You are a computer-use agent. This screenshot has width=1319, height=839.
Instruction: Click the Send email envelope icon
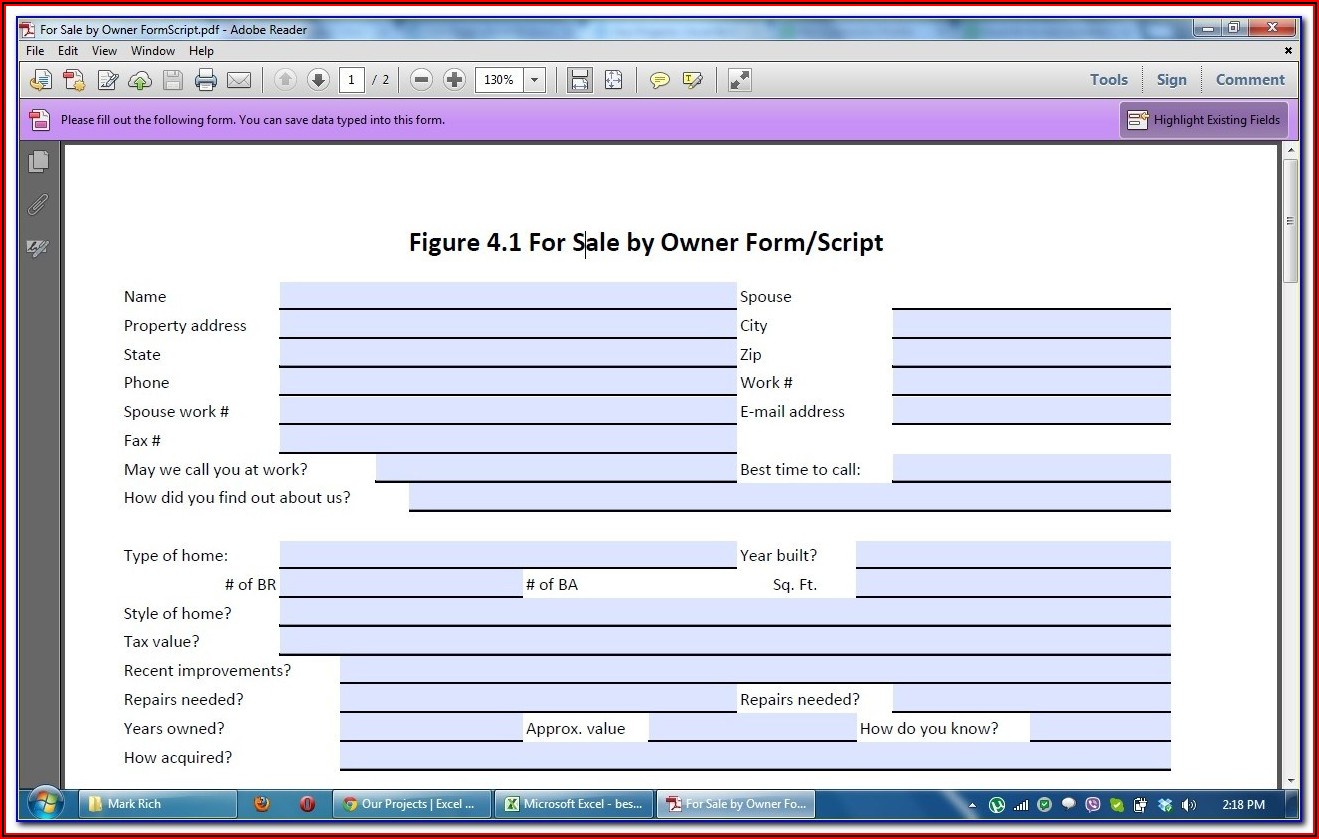pyautogui.click(x=238, y=80)
